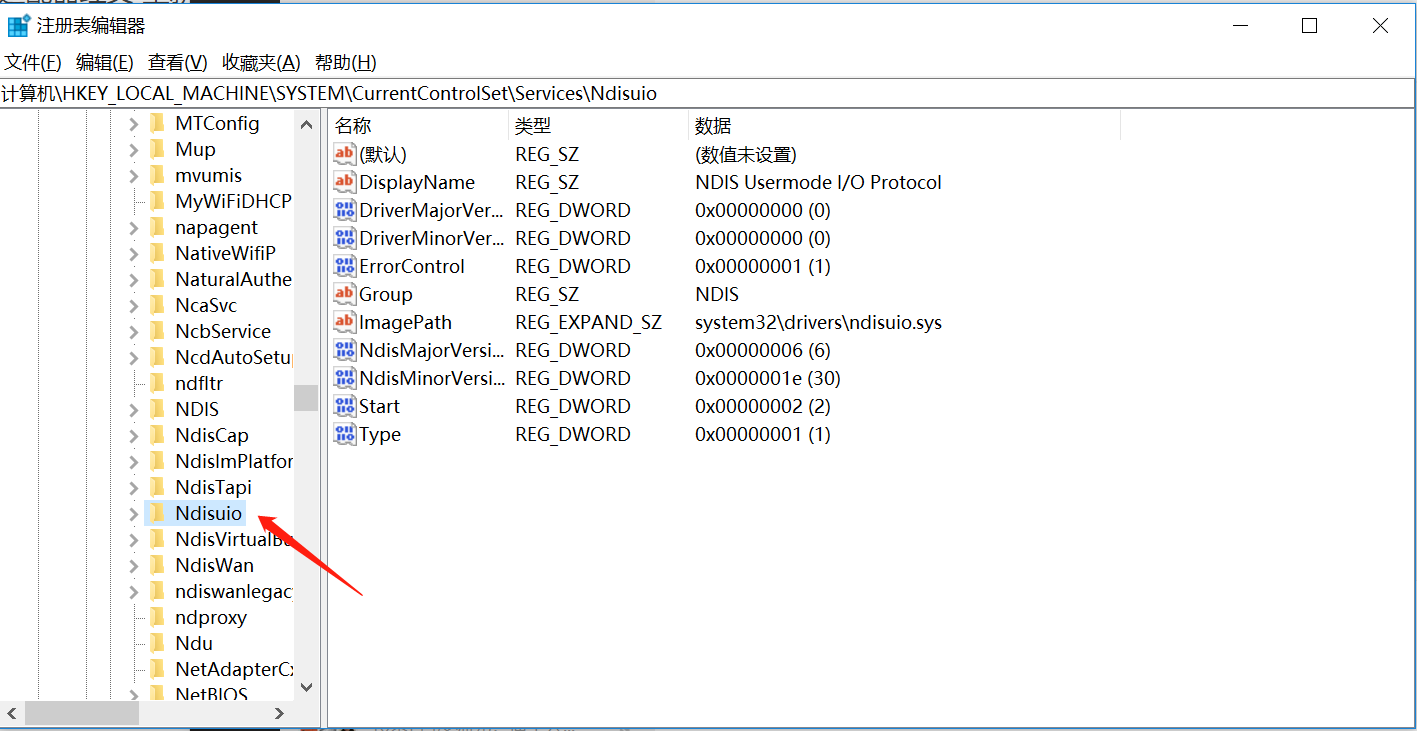Click the data 'NDIS Usermode I/O Protocol'
1417x731 pixels.
click(x=818, y=182)
